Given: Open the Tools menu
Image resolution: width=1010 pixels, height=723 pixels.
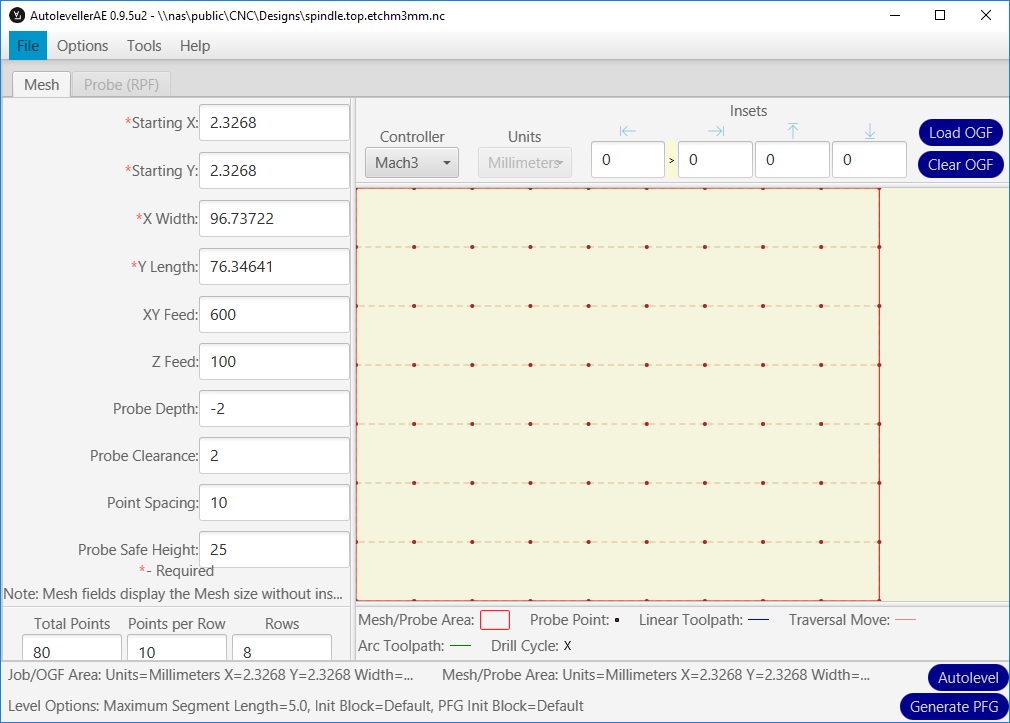Looking at the screenshot, I should (x=144, y=46).
